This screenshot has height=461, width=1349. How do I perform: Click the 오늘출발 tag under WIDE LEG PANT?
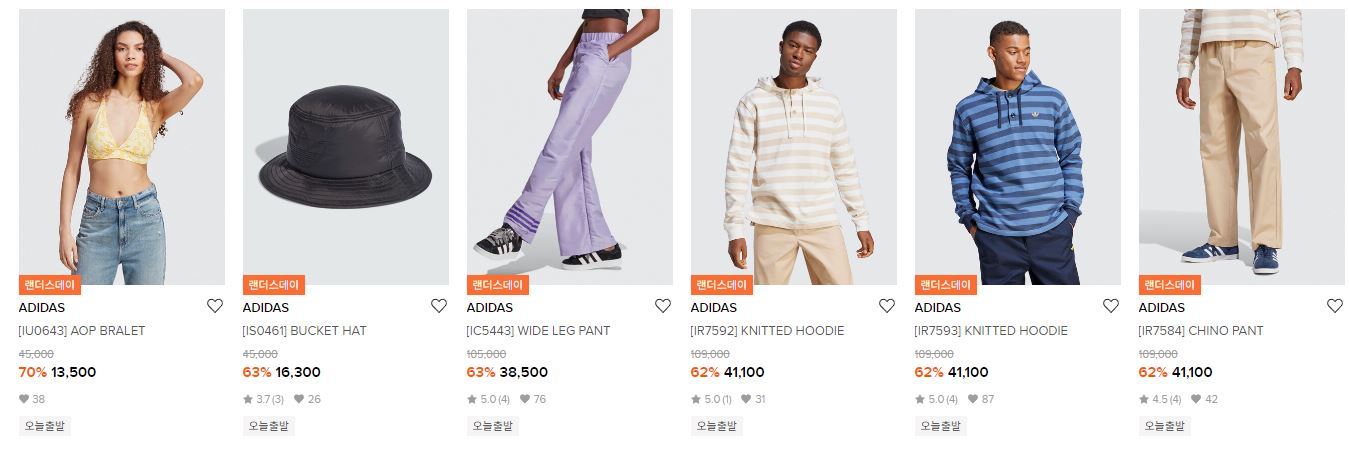[x=493, y=426]
